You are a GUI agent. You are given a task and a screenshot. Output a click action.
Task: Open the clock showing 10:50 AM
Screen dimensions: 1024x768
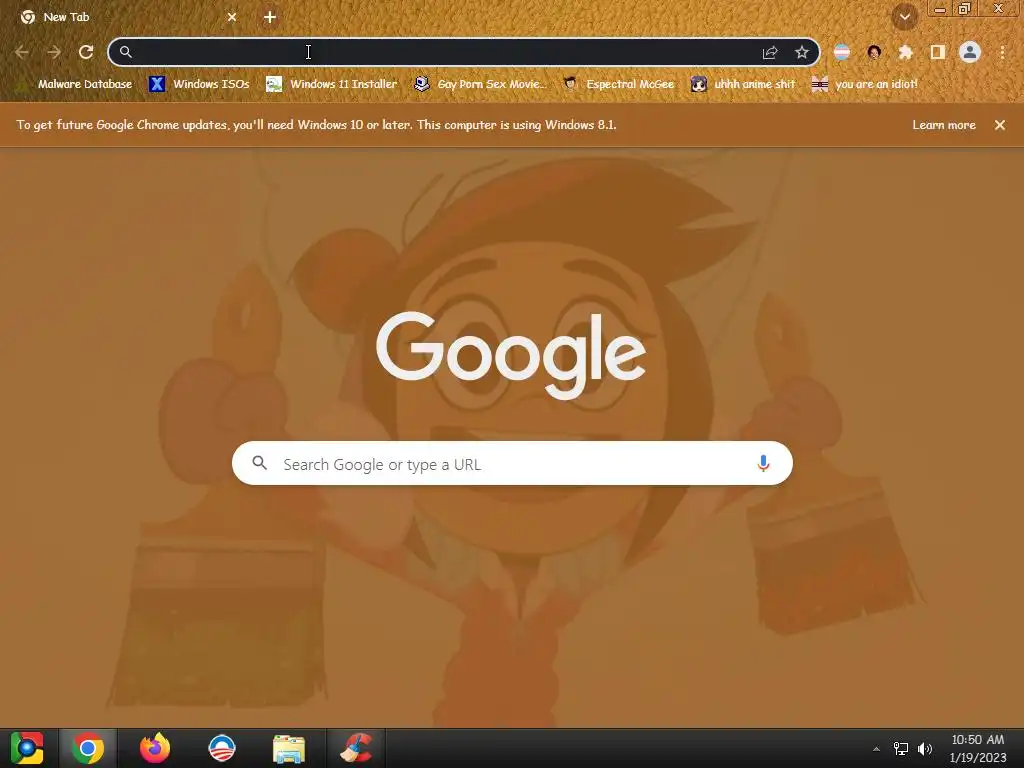pos(978,748)
